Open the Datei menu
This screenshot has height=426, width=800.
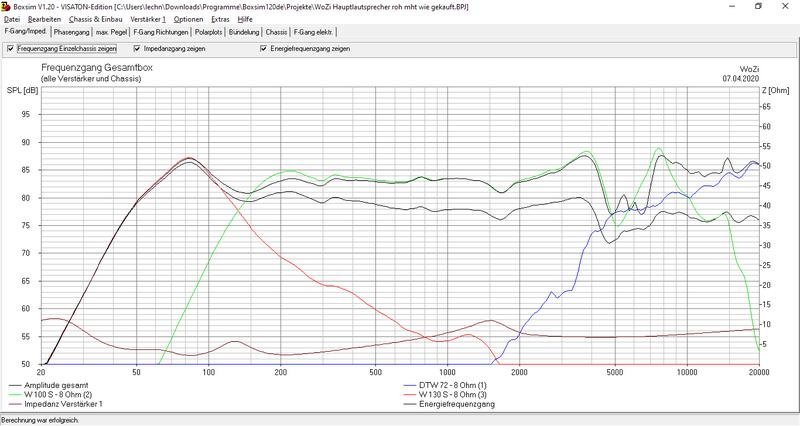click(12, 19)
